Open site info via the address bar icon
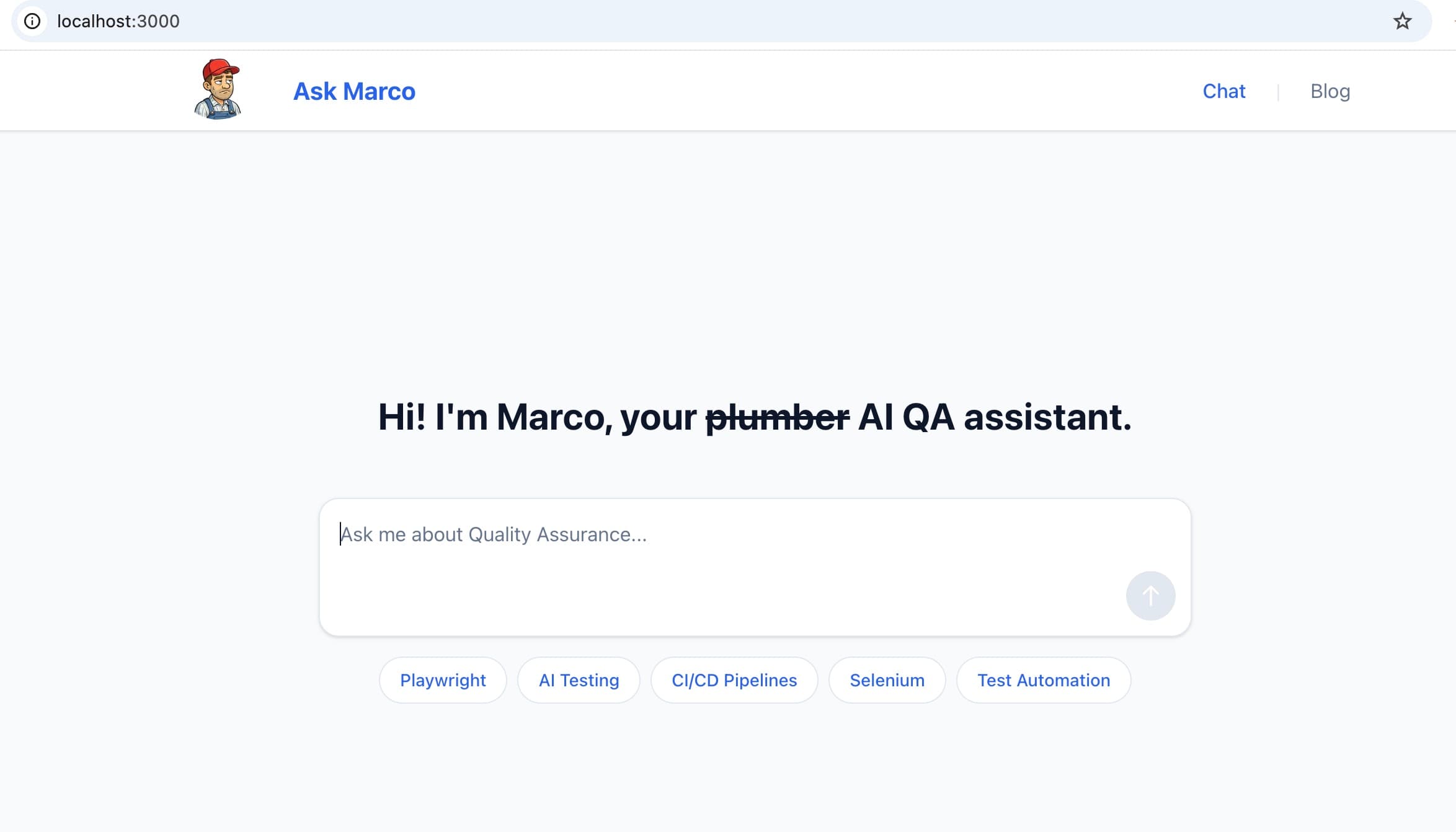This screenshot has height=832, width=1456. 33,22
